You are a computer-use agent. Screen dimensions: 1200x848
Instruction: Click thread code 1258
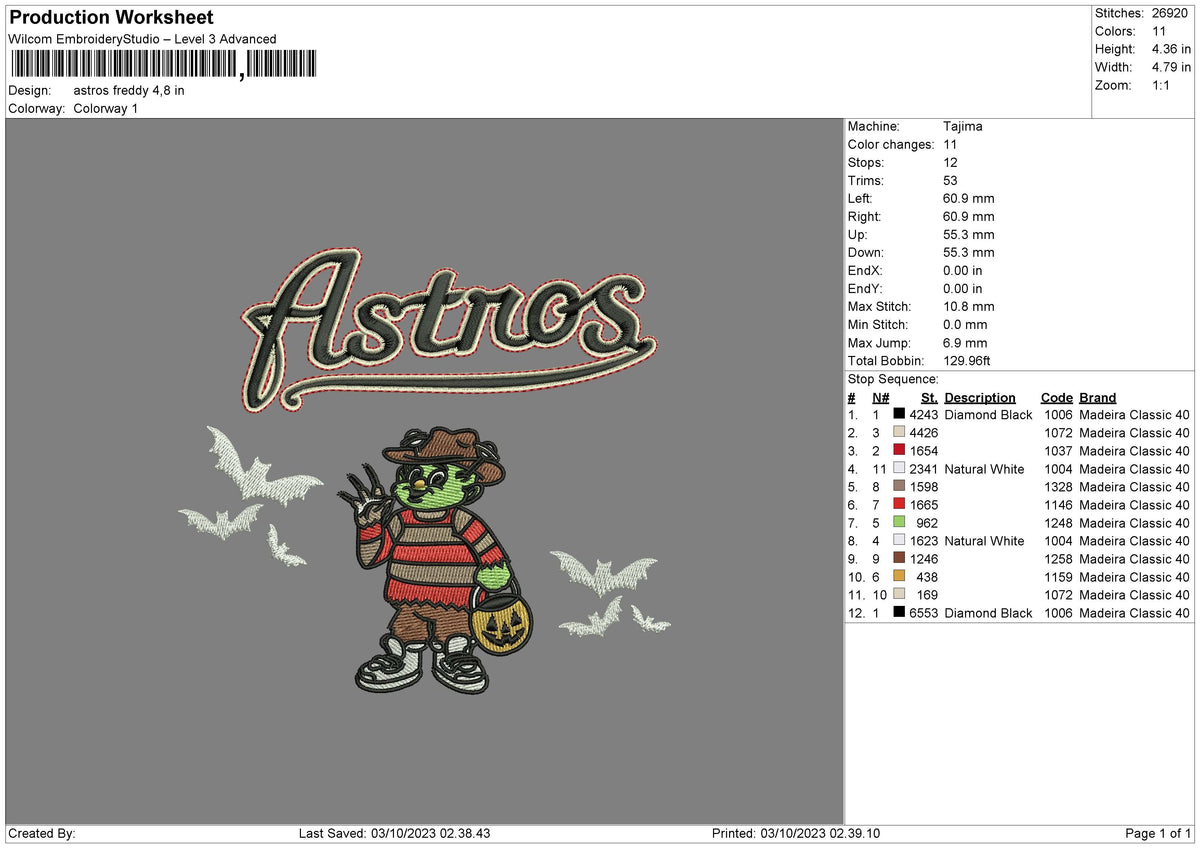[1058, 558]
